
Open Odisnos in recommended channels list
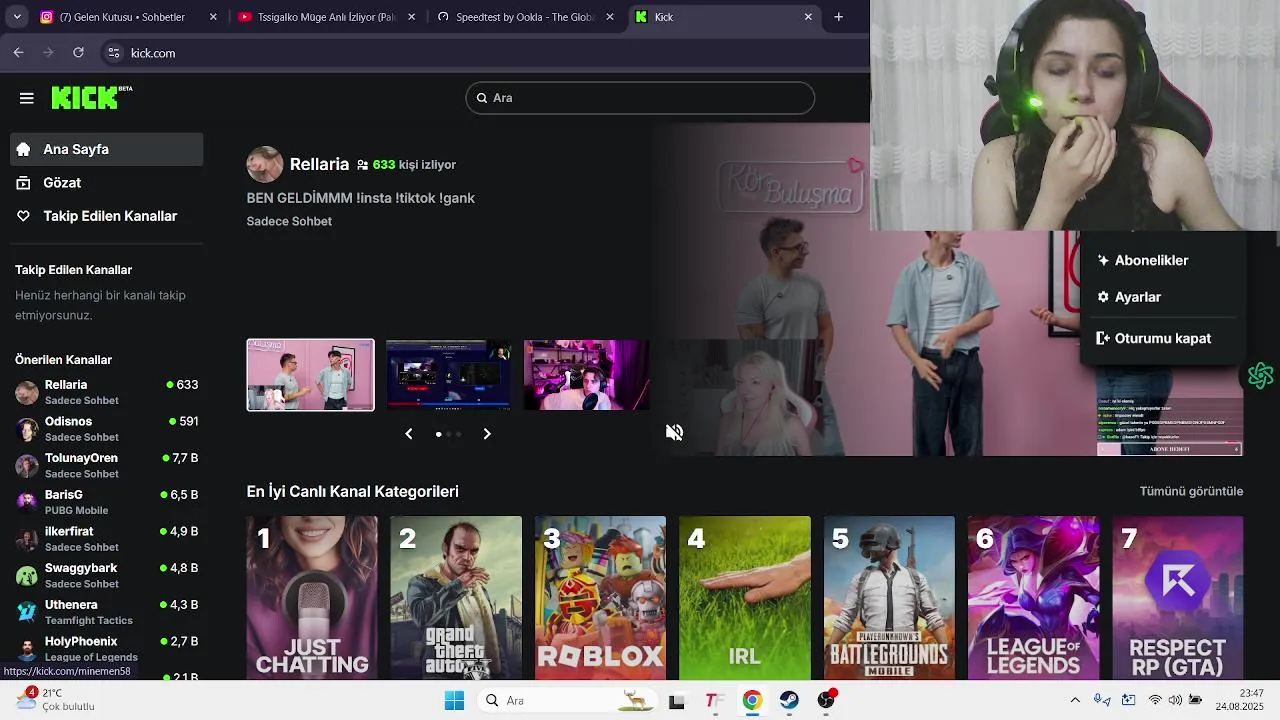tap(106, 429)
